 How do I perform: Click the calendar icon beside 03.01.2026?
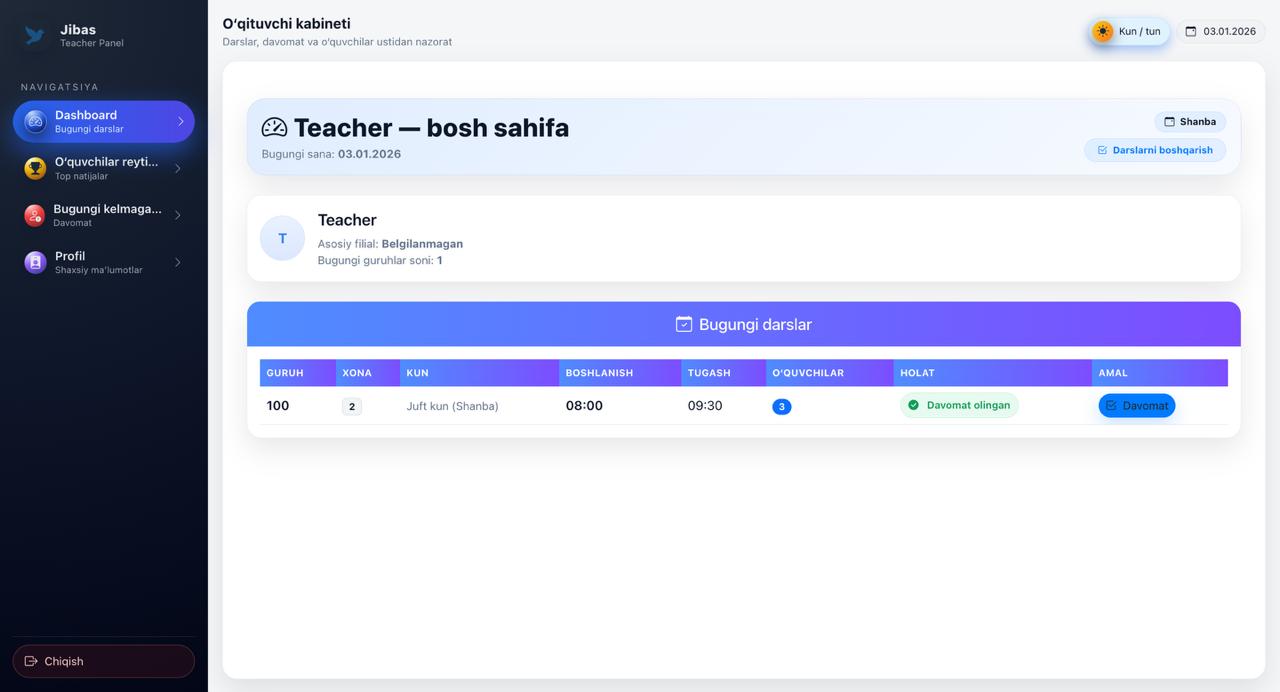1191,32
